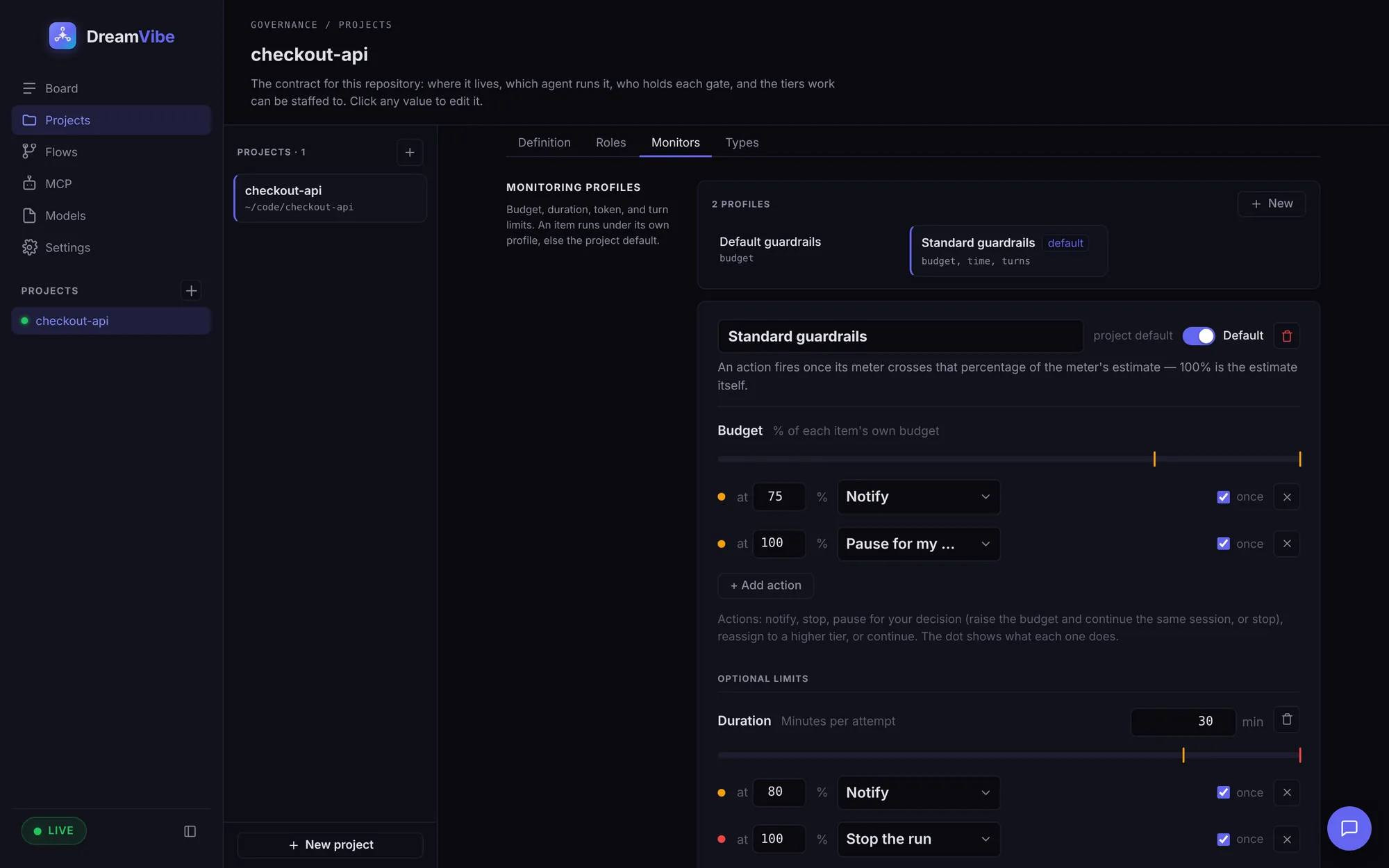Open the Models file icon

[x=29, y=215]
